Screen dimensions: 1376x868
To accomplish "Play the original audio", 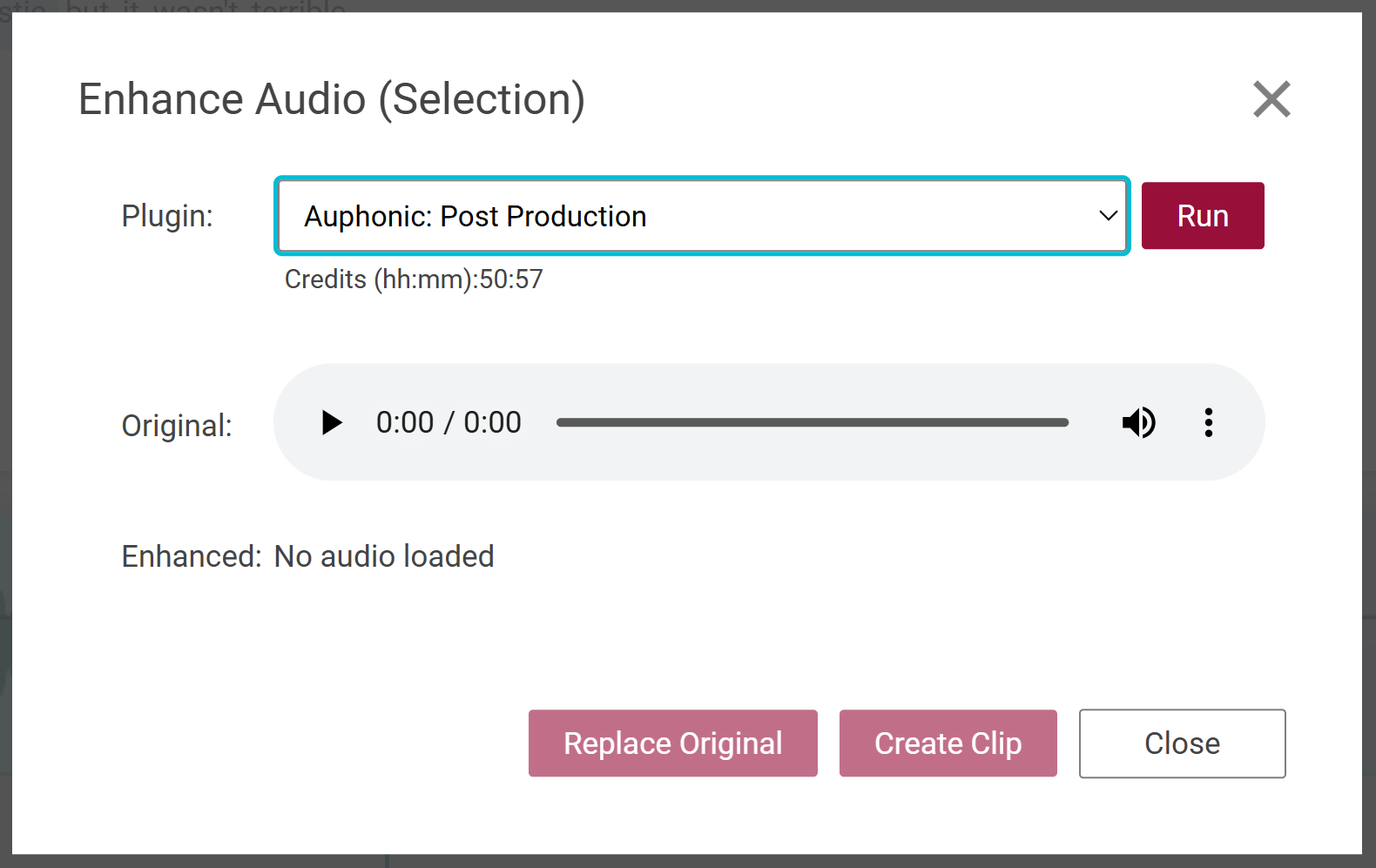I will click(x=331, y=423).
